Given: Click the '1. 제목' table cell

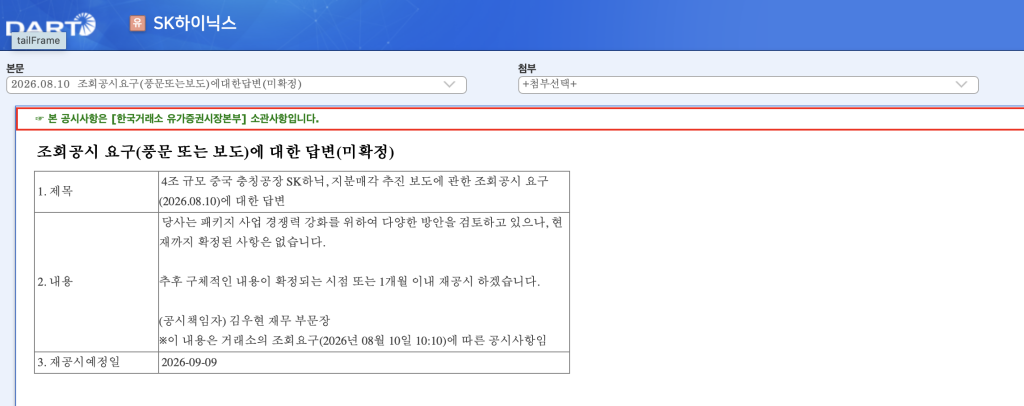Looking at the screenshot, I should click(96, 191).
